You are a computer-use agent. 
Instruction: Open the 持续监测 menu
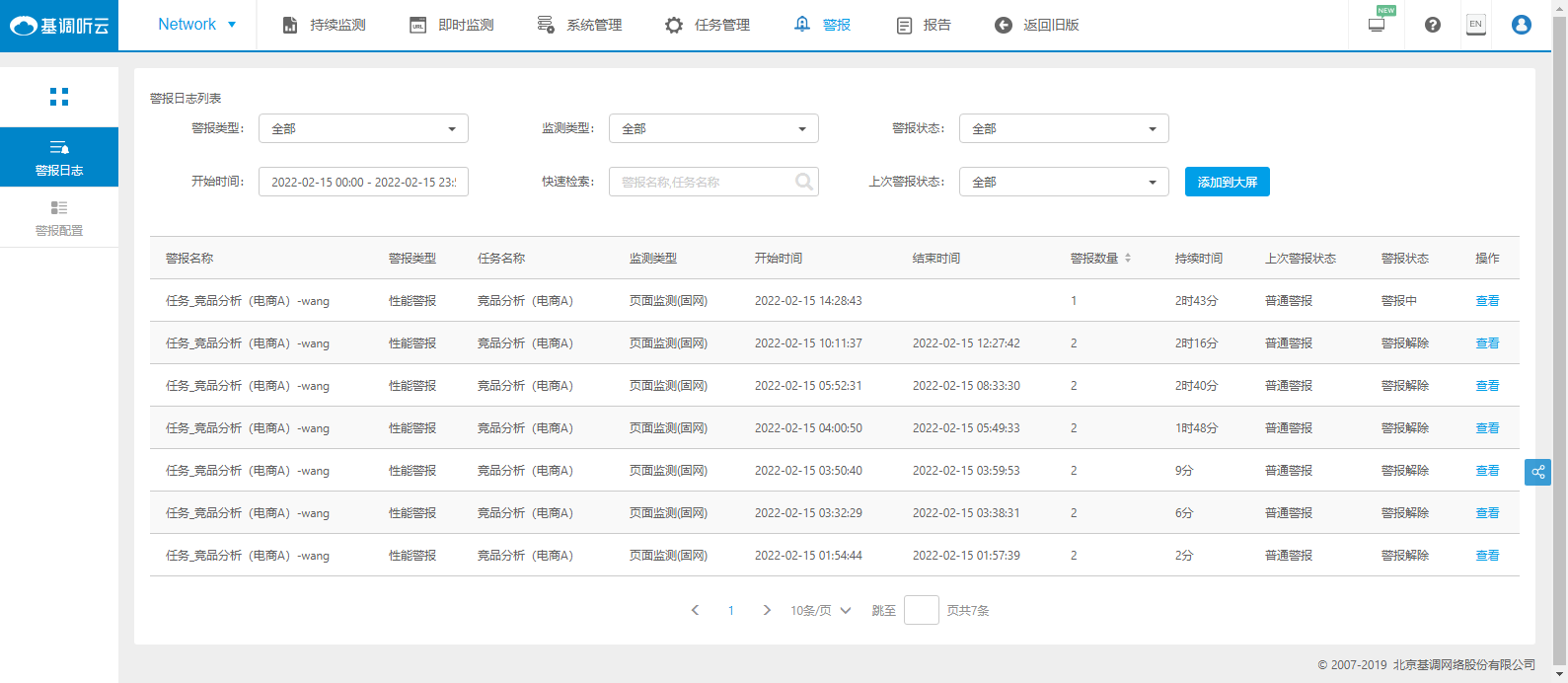pyautogui.click(x=325, y=25)
